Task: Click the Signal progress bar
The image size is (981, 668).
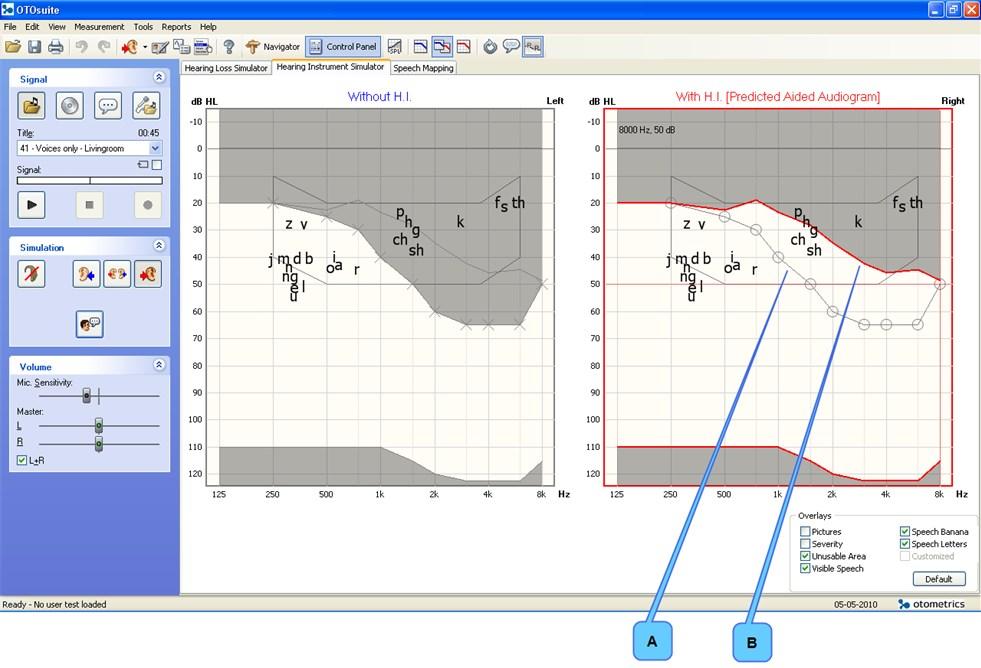Action: 89,180
